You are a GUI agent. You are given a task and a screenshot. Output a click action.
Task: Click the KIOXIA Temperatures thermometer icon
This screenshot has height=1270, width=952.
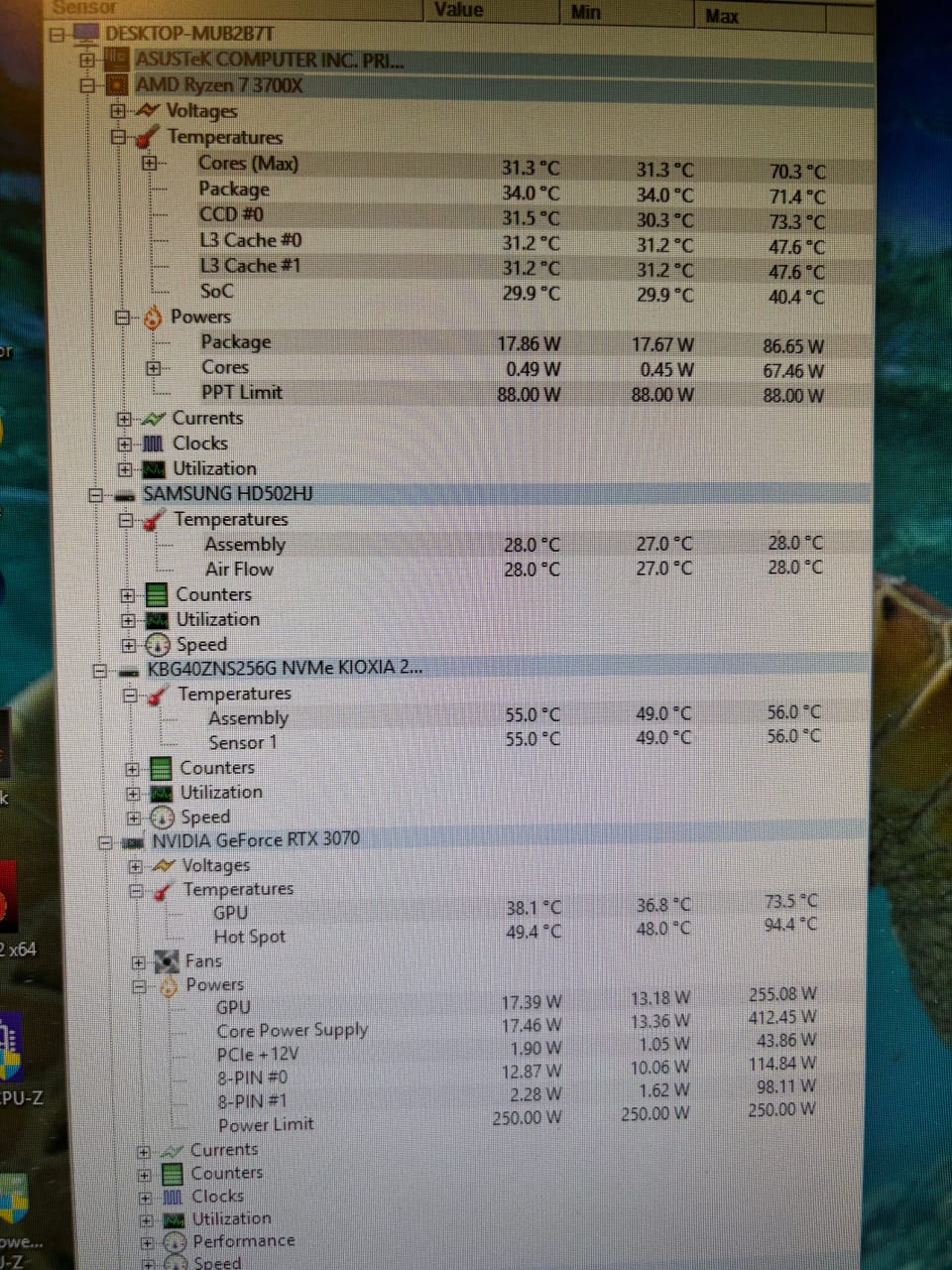pos(158,695)
